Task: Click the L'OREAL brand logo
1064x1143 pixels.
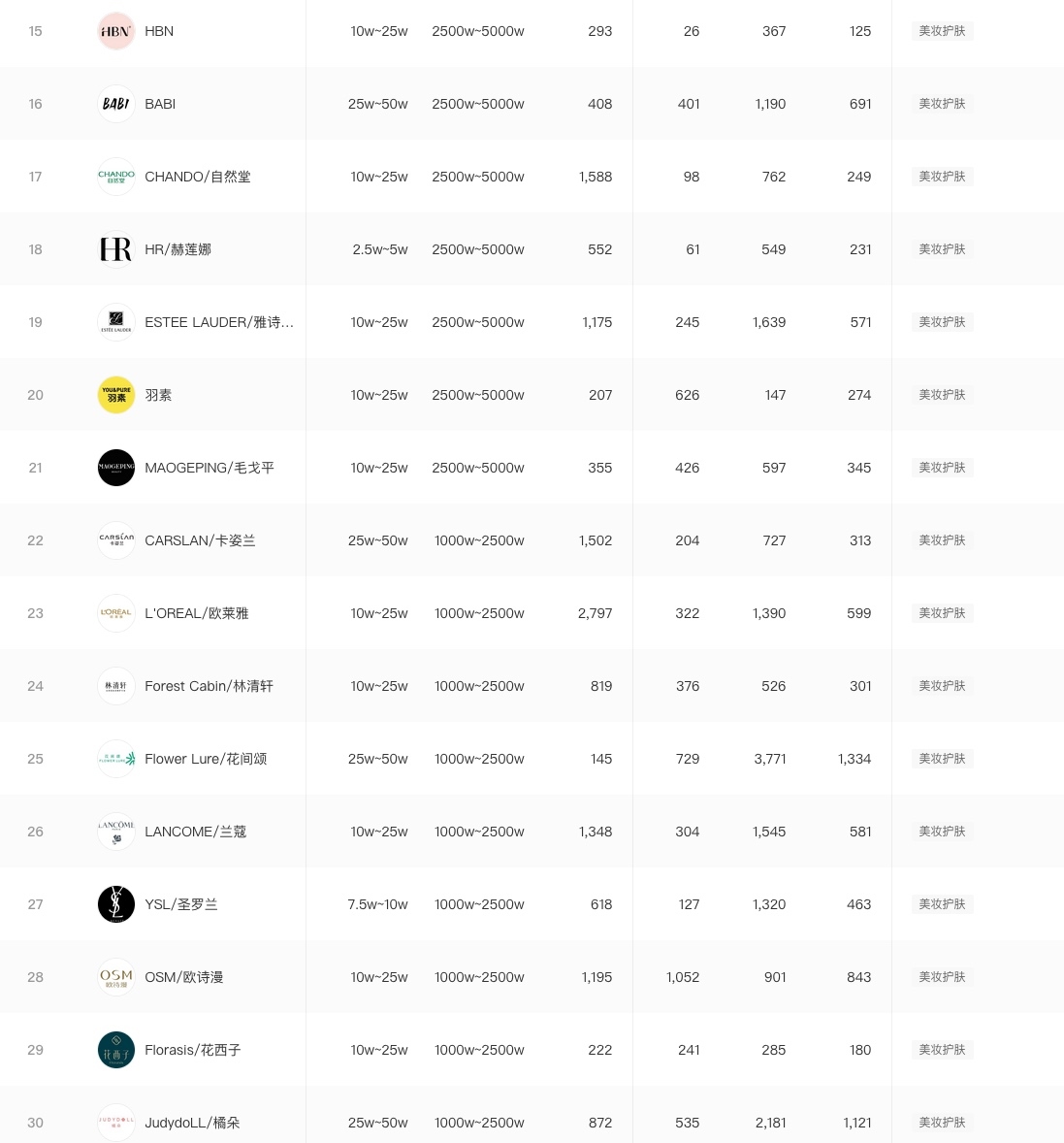Action: [x=116, y=613]
